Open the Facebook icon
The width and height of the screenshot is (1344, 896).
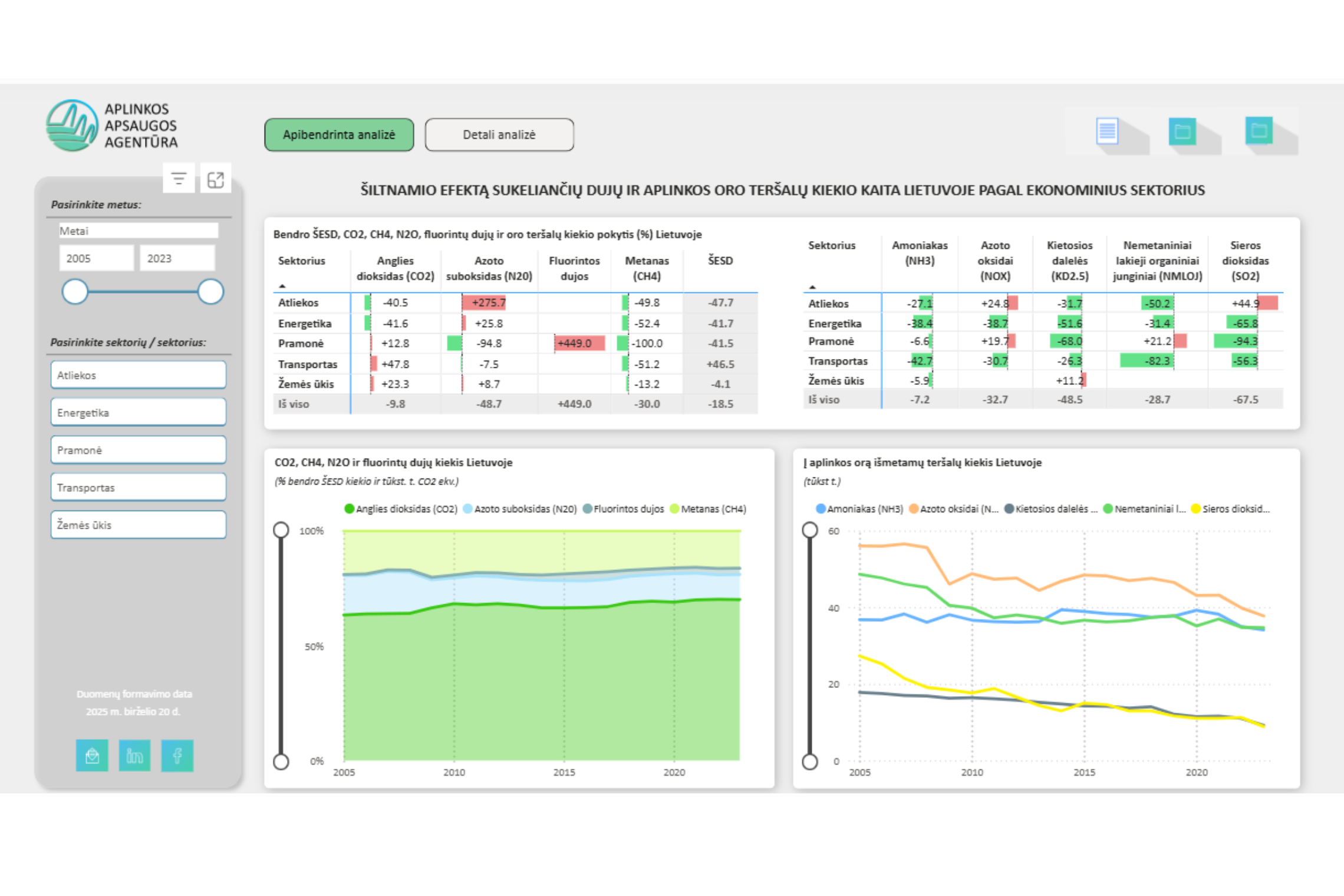point(177,755)
